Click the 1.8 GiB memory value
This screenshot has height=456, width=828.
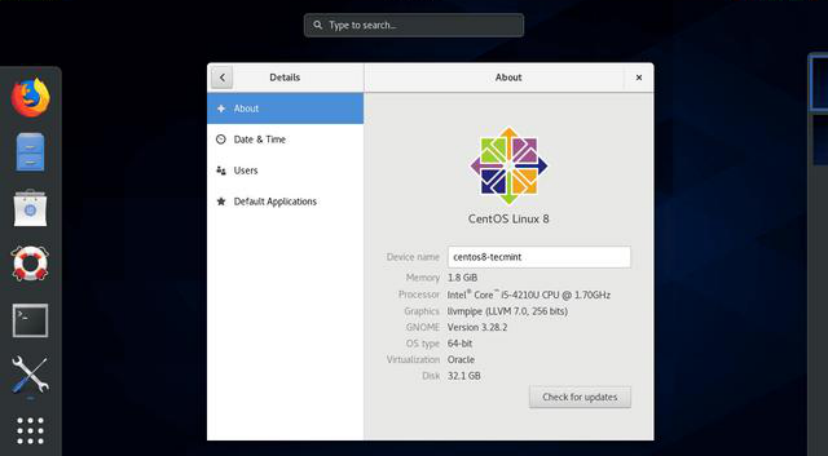pos(463,278)
